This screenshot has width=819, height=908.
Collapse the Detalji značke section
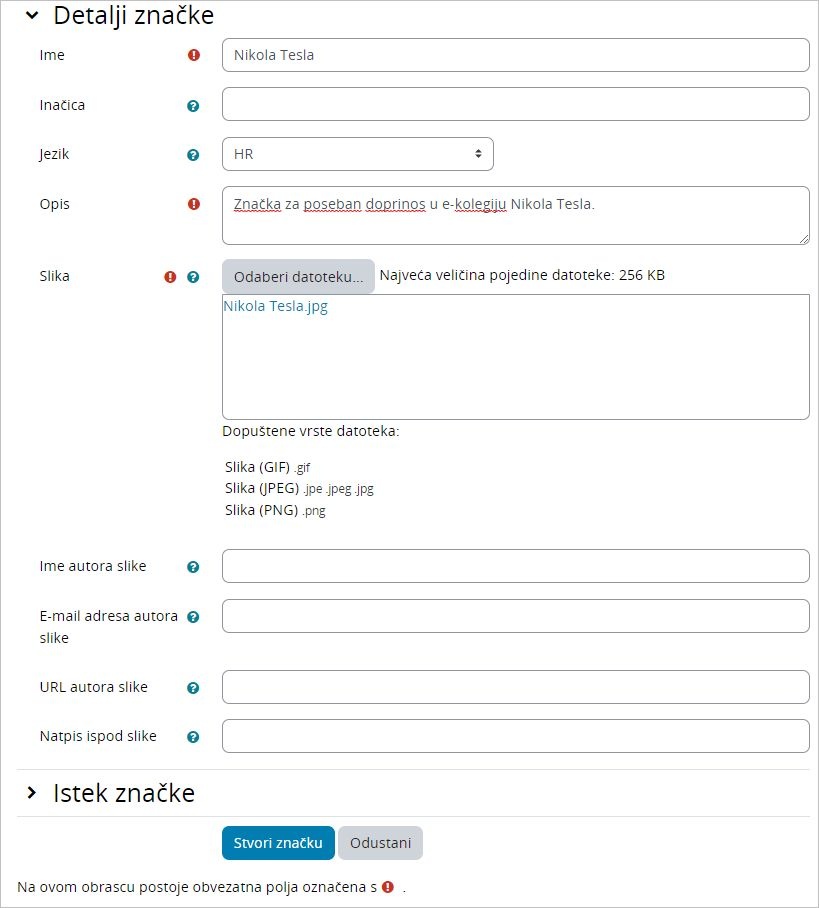click(32, 16)
